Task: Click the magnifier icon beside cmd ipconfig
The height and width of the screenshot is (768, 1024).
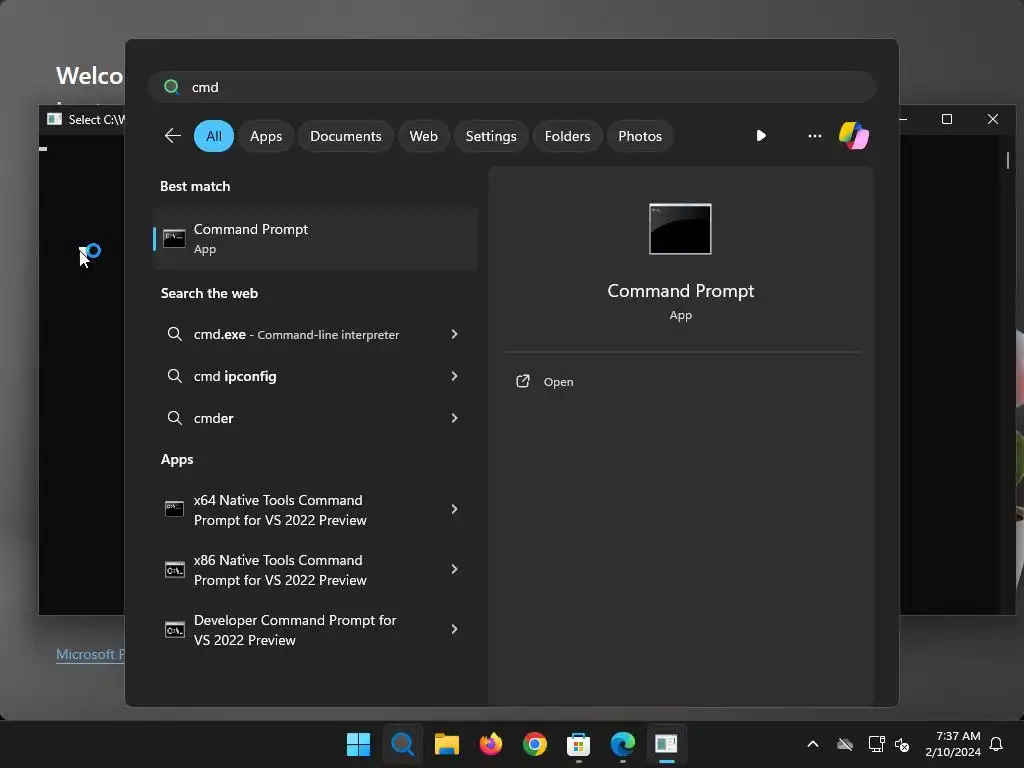Action: (174, 376)
